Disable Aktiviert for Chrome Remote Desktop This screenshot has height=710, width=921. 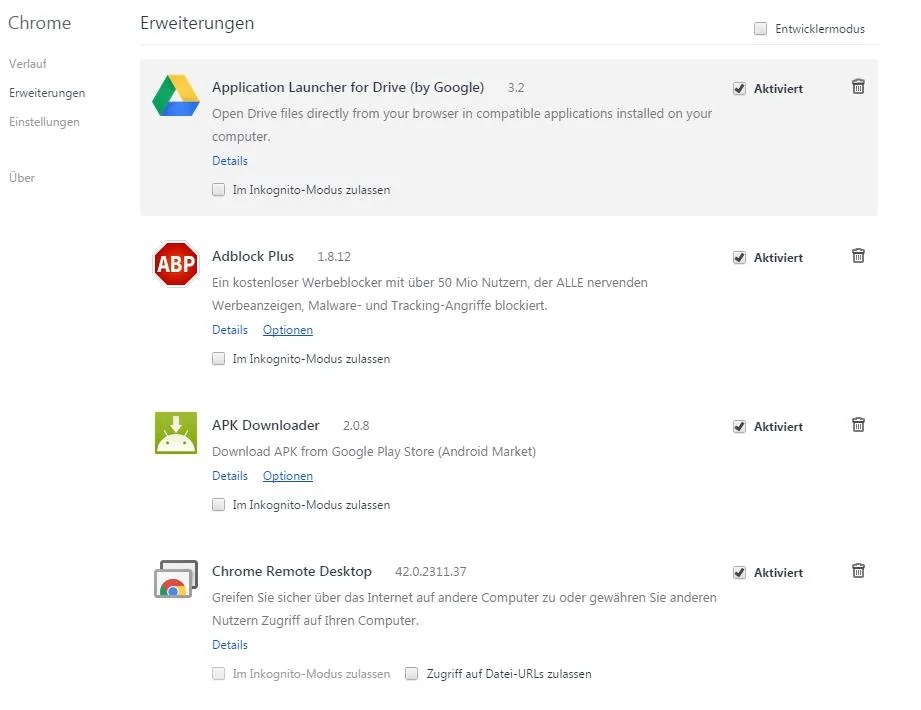coord(740,572)
